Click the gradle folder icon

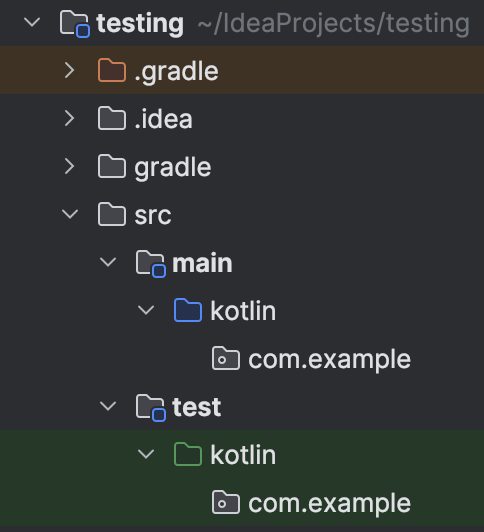pos(112,166)
